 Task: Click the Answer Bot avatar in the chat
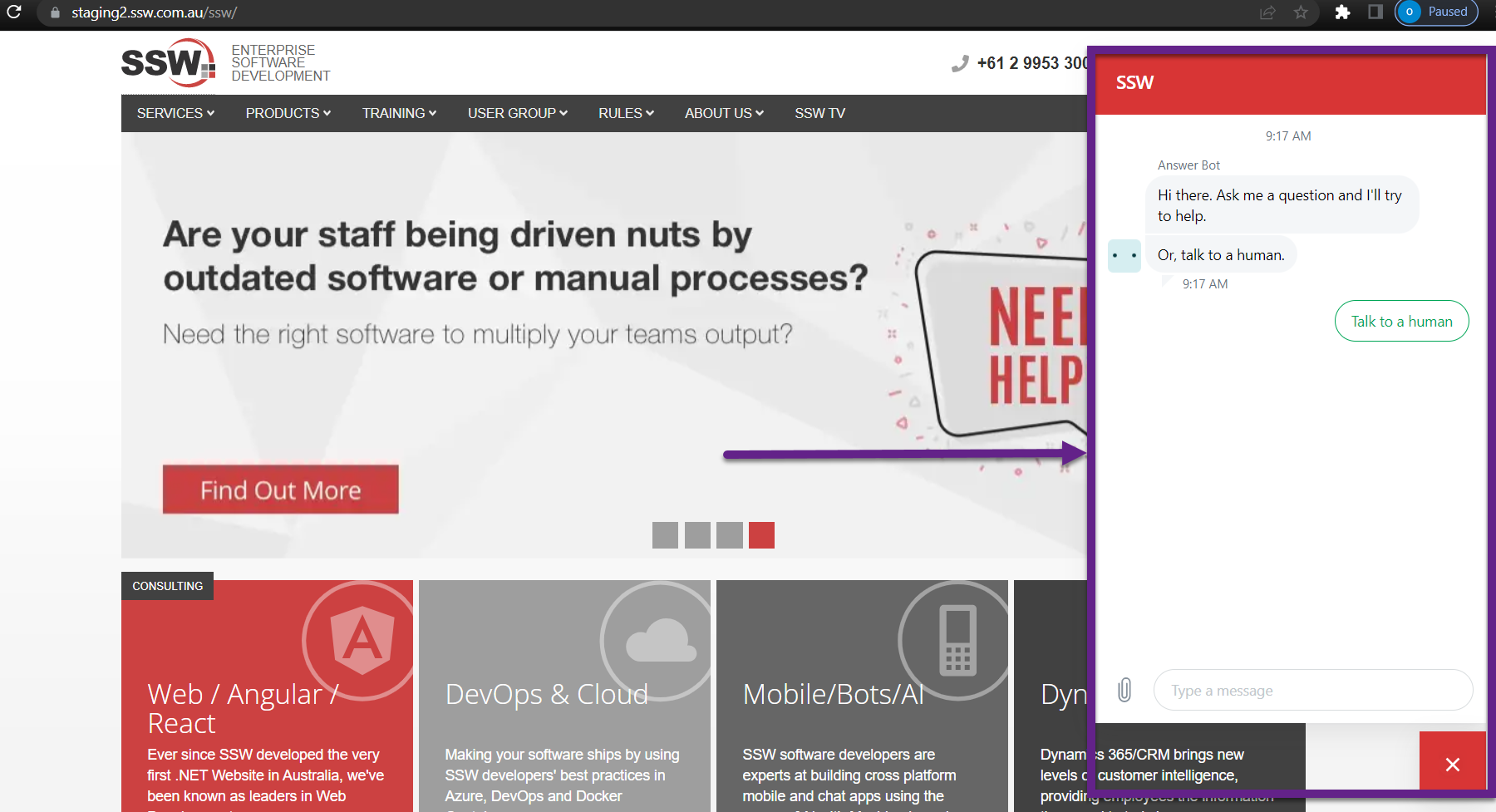pos(1124,255)
